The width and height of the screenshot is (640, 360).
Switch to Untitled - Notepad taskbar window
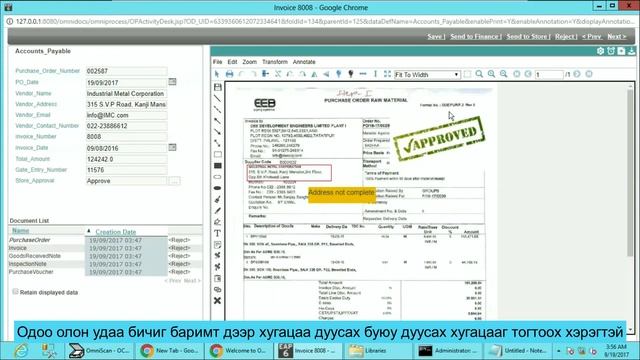[518, 351]
